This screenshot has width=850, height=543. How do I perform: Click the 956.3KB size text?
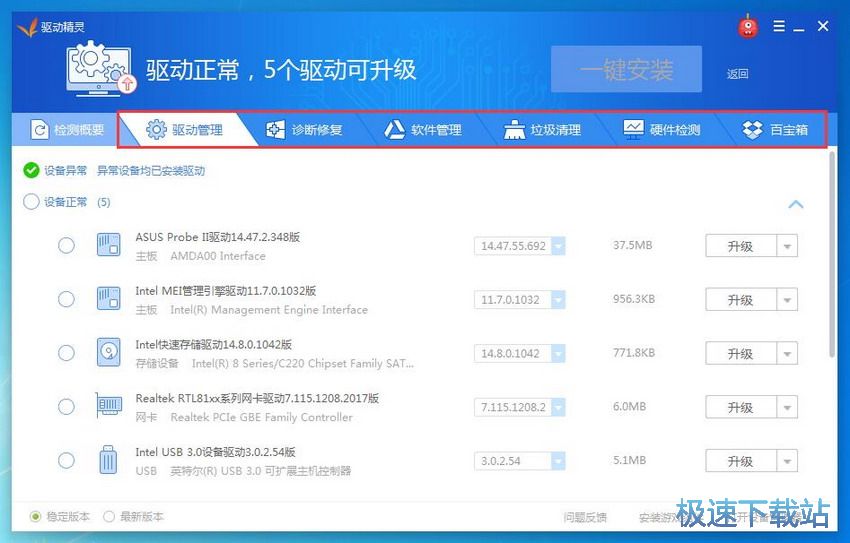coord(634,299)
